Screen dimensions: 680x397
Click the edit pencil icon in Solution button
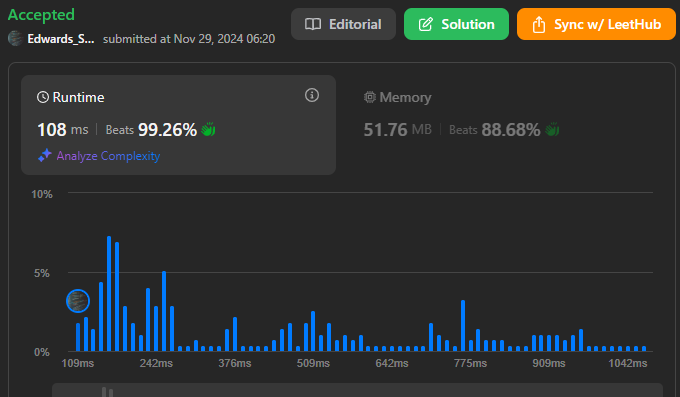(x=425, y=24)
